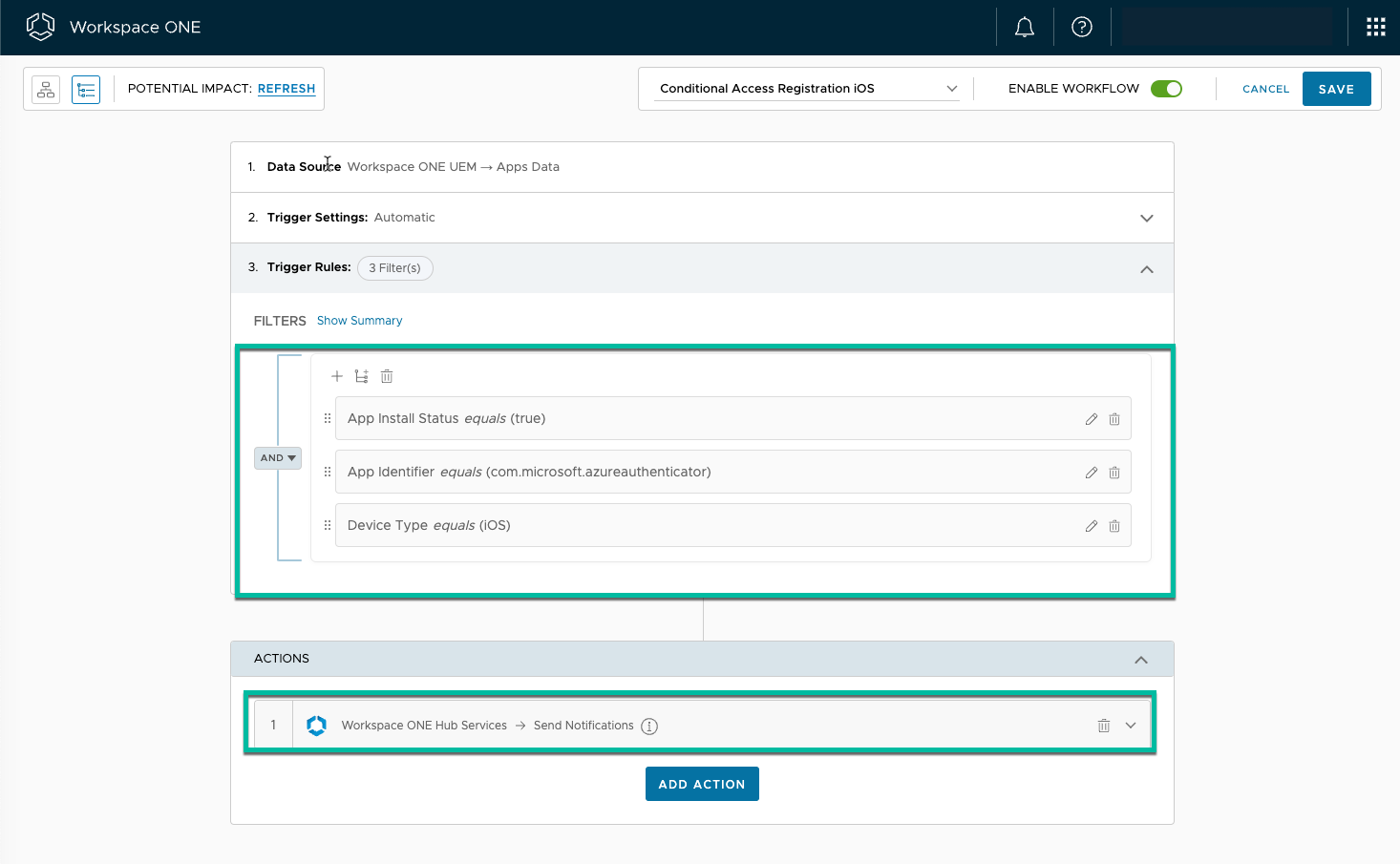The image size is (1400, 864).
Task: Toggle the Enable Workflow switch
Action: [1166, 89]
